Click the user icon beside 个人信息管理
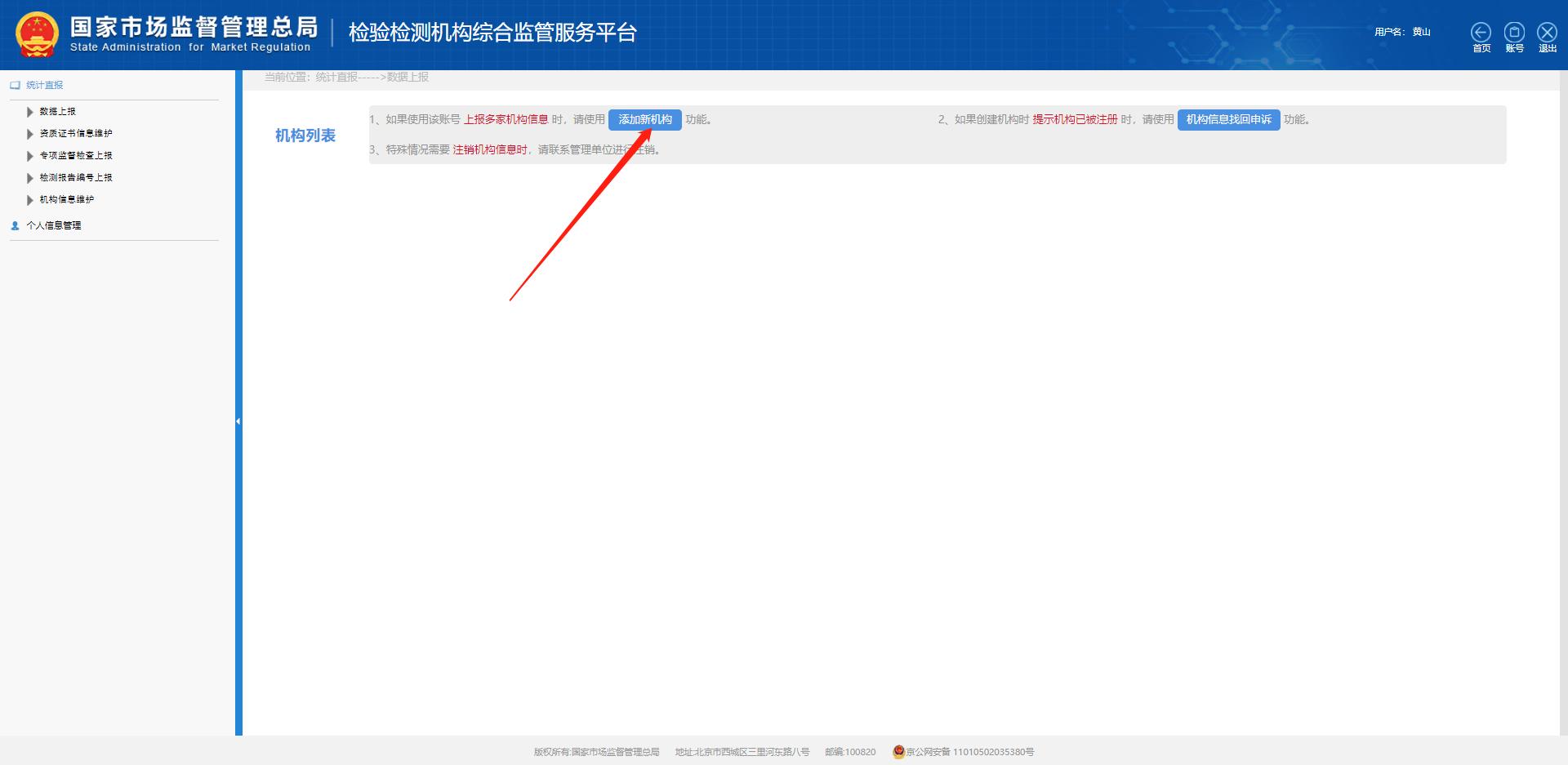 coord(13,225)
